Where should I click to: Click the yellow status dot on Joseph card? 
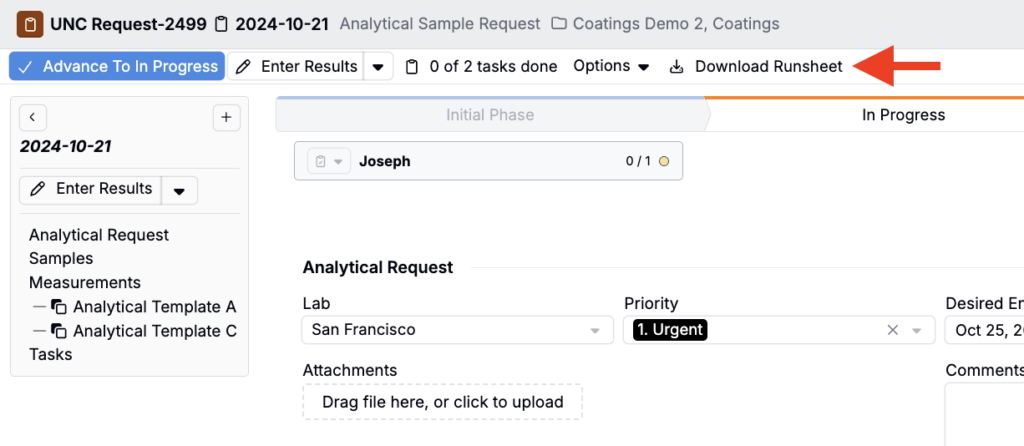pyautogui.click(x=663, y=161)
